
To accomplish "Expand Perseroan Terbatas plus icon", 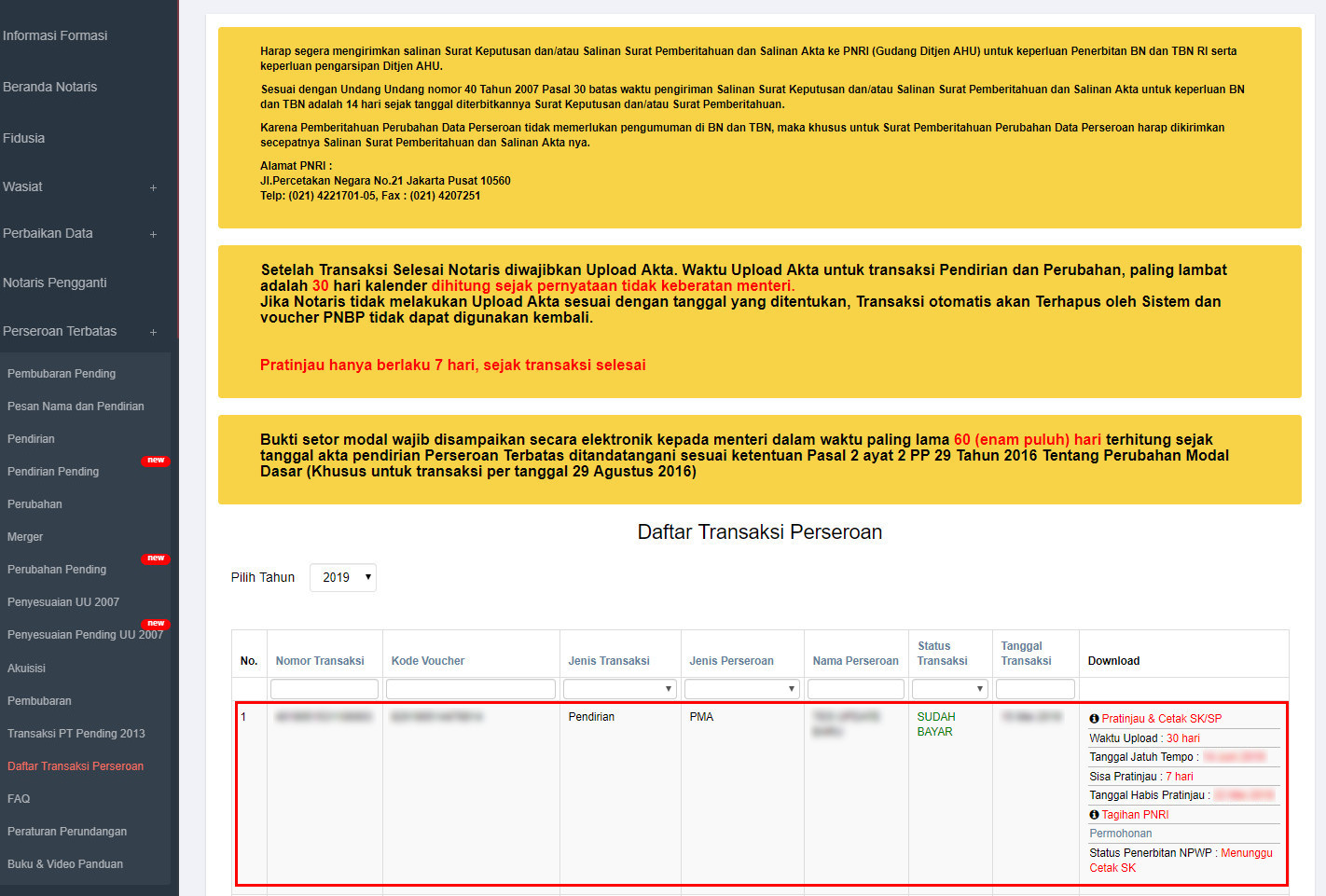I will point(153,332).
